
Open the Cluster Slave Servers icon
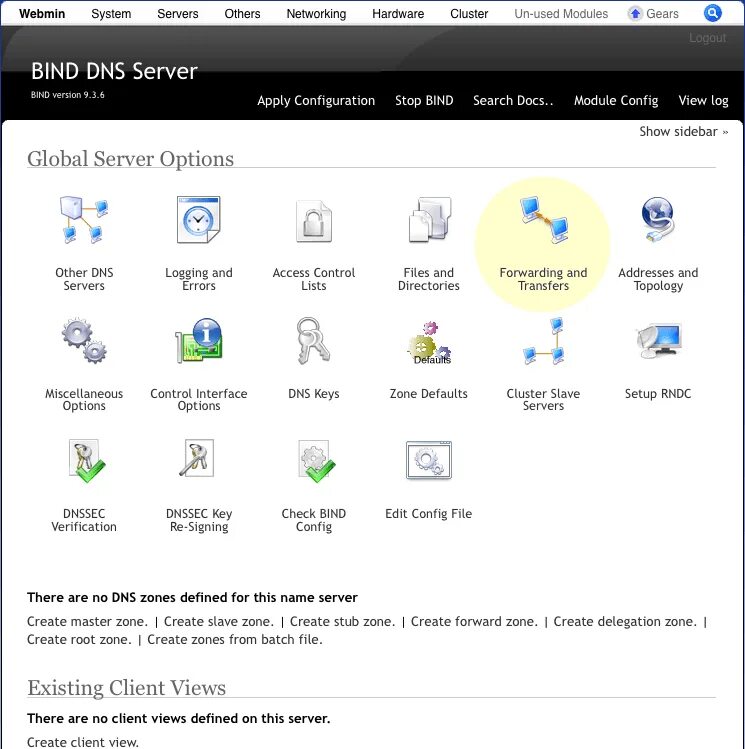[x=544, y=341]
